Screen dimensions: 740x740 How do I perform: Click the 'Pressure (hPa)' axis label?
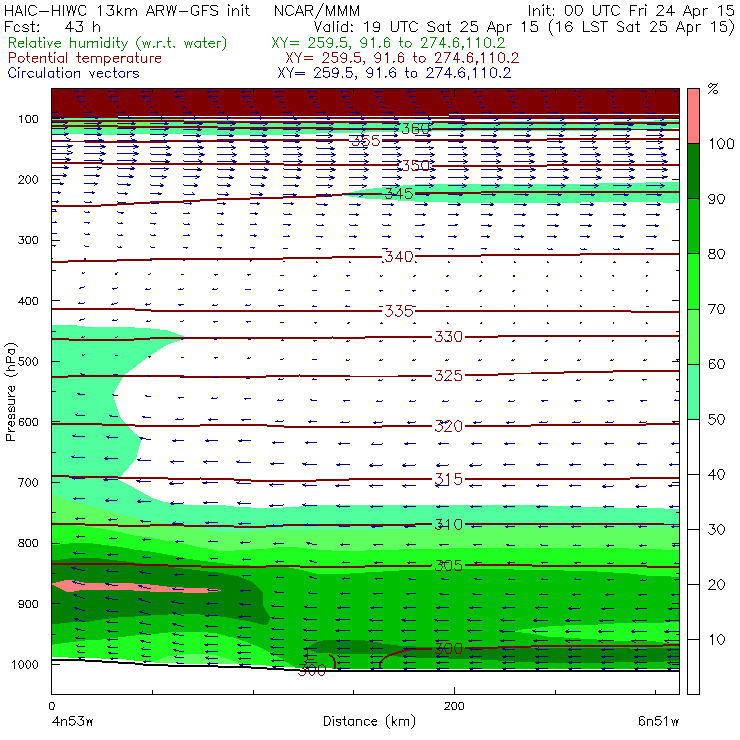click(x=11, y=392)
